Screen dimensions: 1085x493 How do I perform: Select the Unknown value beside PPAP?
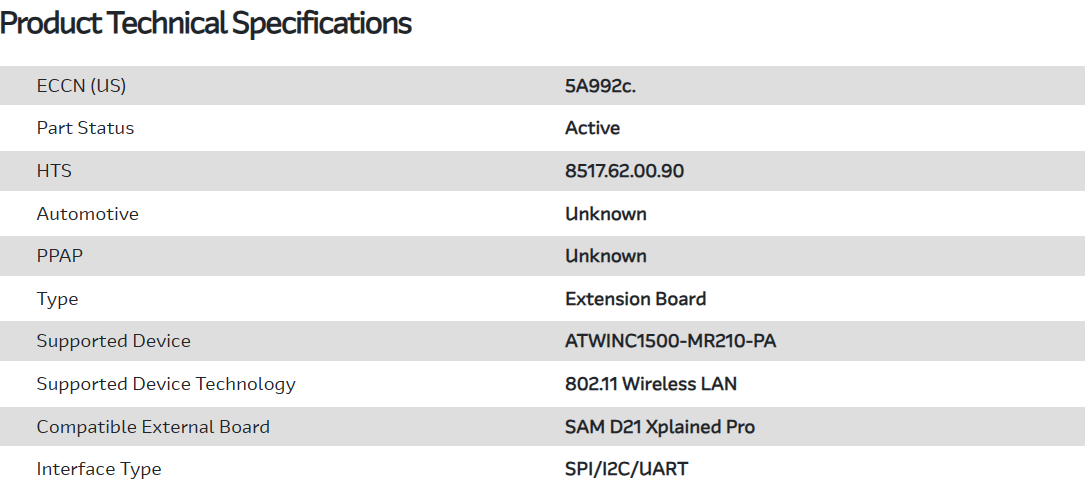[605, 256]
